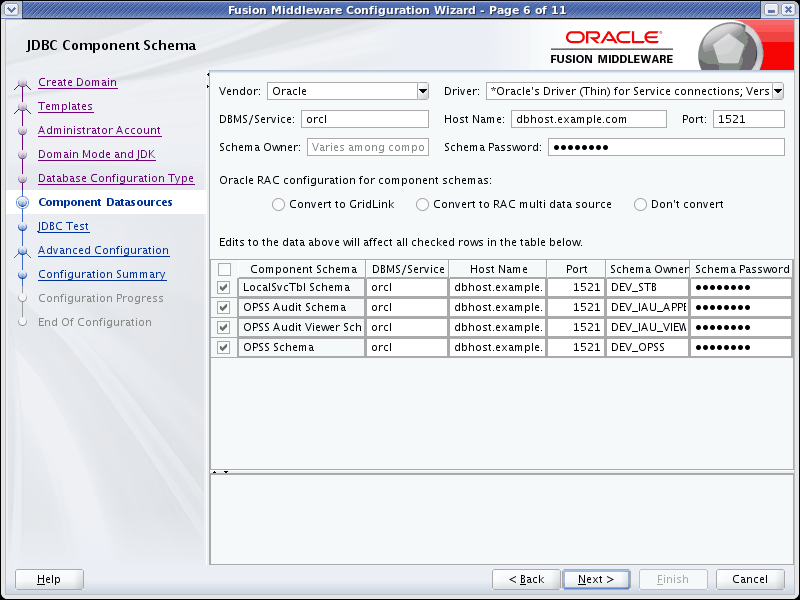
Task: Select Convert to RAC multi data source
Action: [422, 205]
